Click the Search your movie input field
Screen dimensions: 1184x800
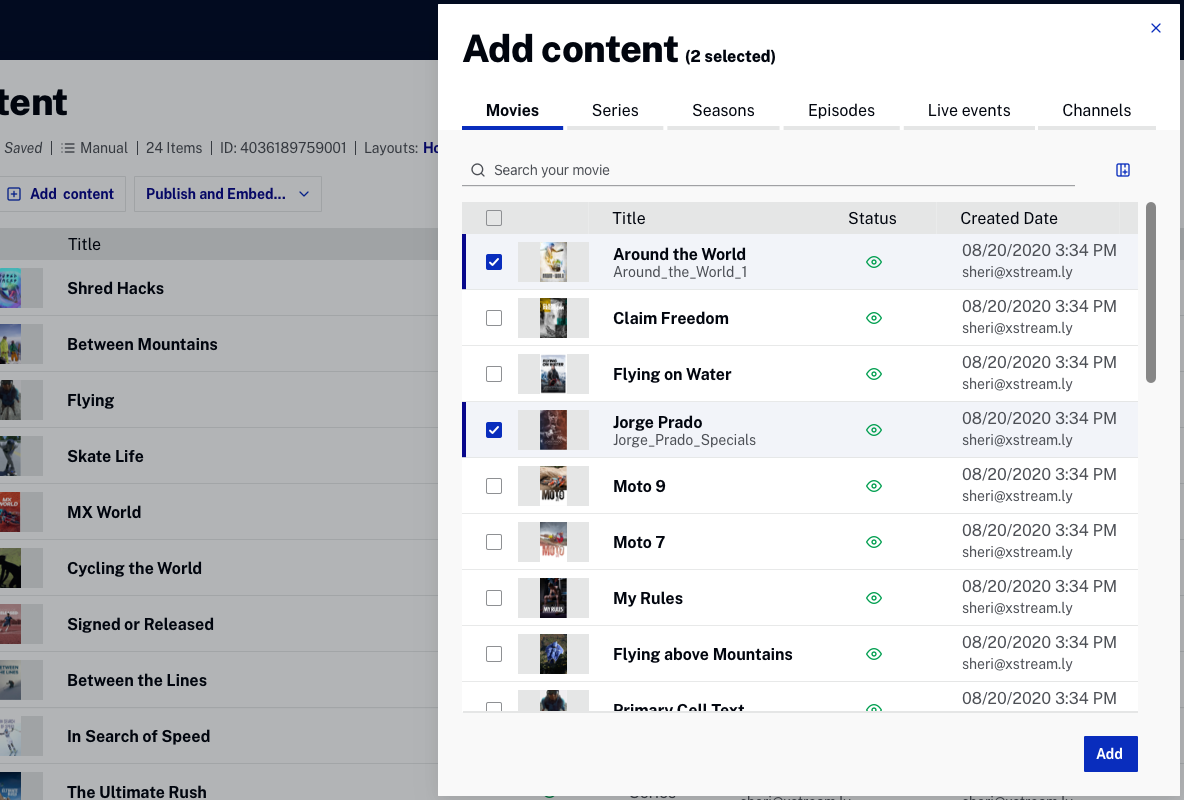click(700, 169)
